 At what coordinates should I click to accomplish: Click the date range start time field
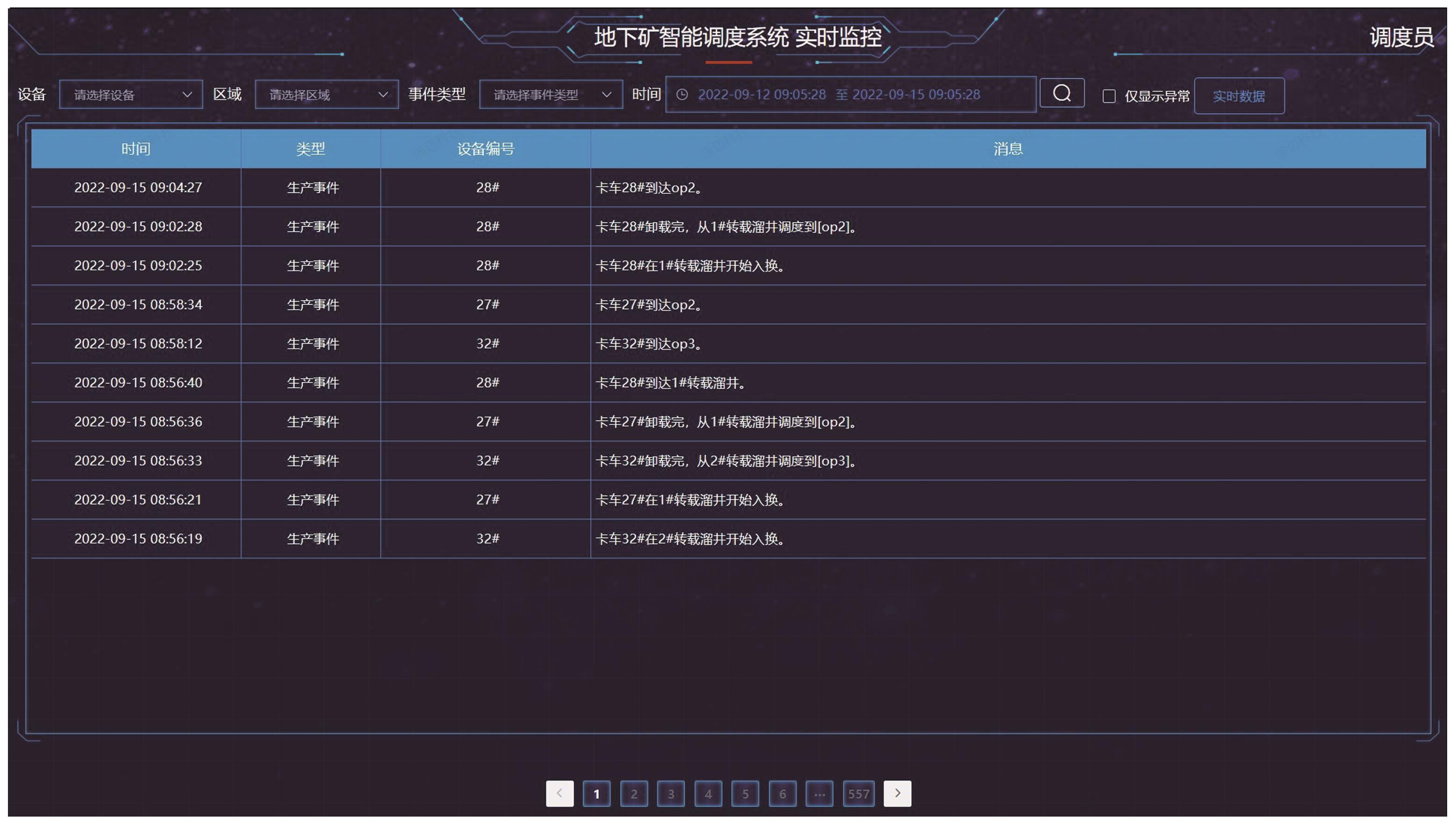[761, 95]
